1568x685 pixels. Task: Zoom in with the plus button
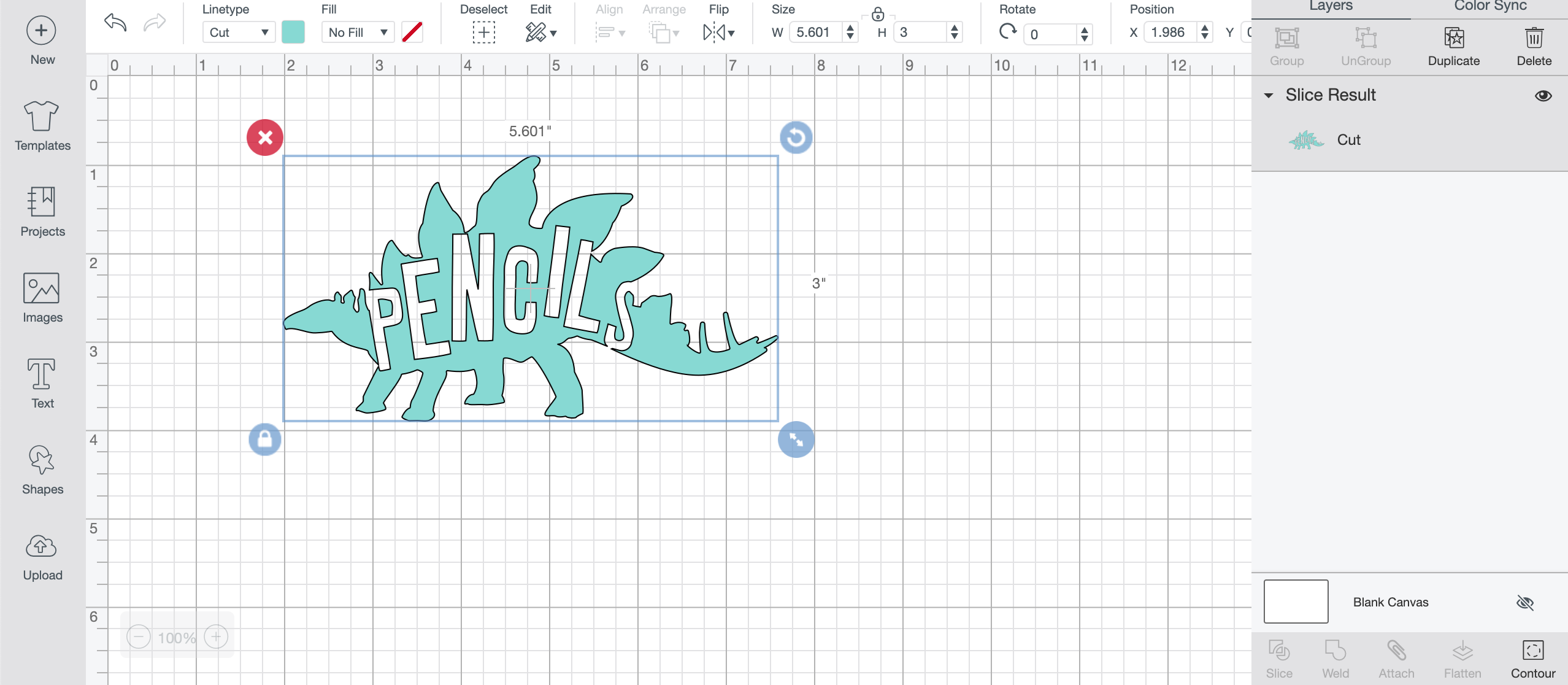[216, 637]
